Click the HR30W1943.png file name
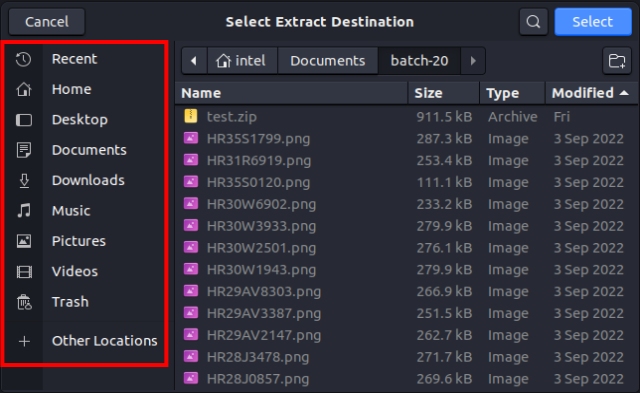The image size is (640, 393). (x=261, y=270)
